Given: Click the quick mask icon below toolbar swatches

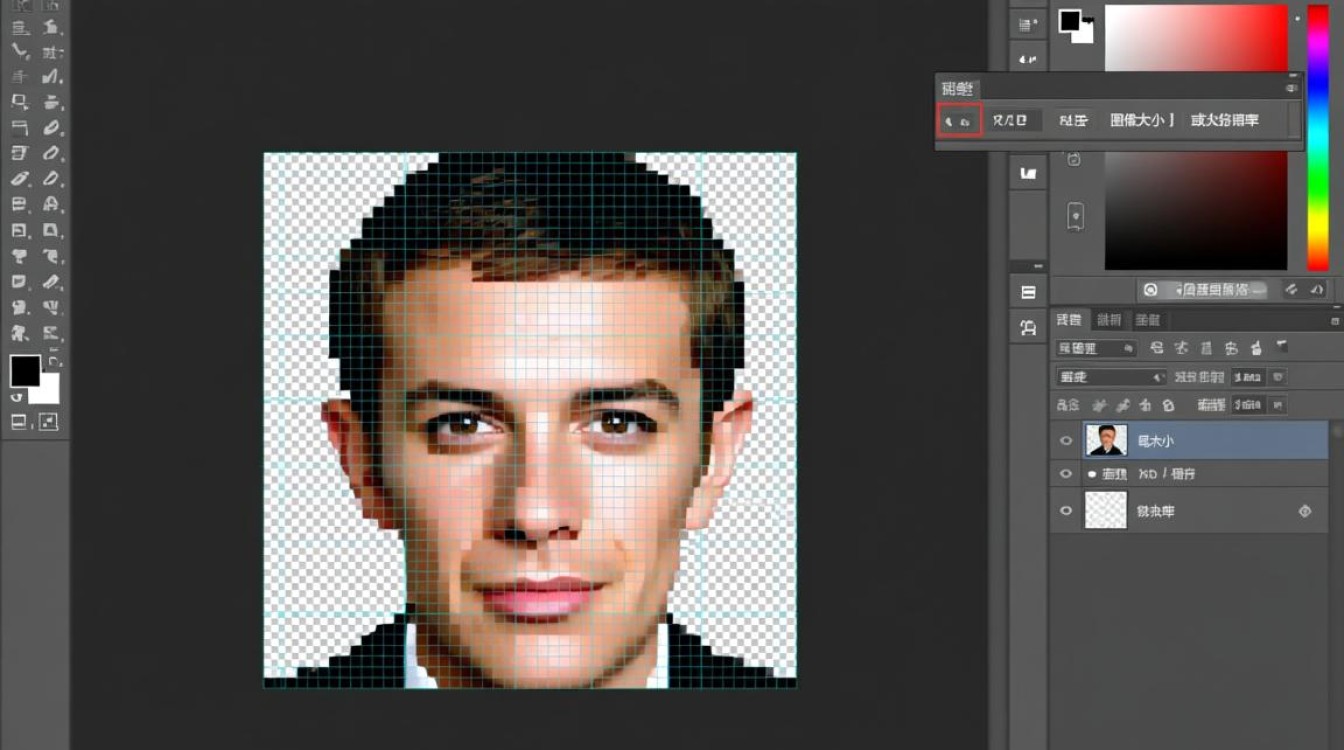Looking at the screenshot, I should tap(19, 421).
